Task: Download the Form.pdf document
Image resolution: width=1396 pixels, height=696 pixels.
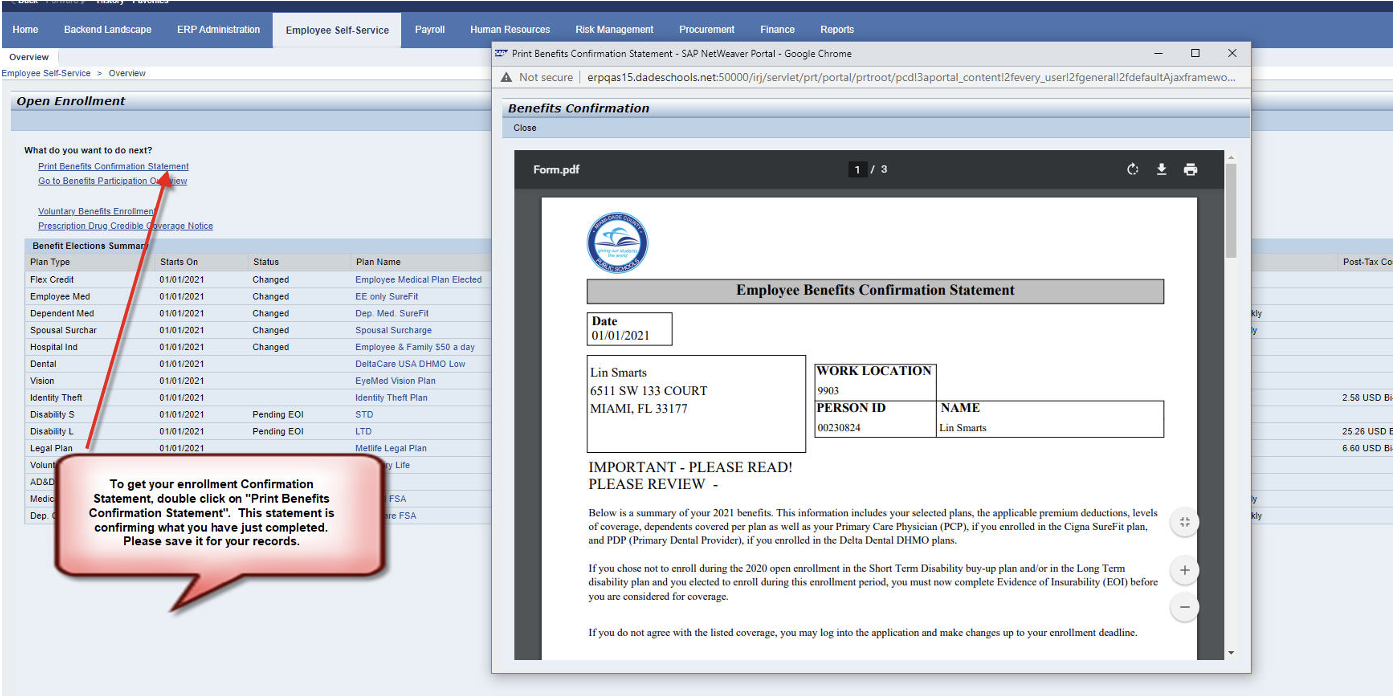Action: click(1161, 170)
